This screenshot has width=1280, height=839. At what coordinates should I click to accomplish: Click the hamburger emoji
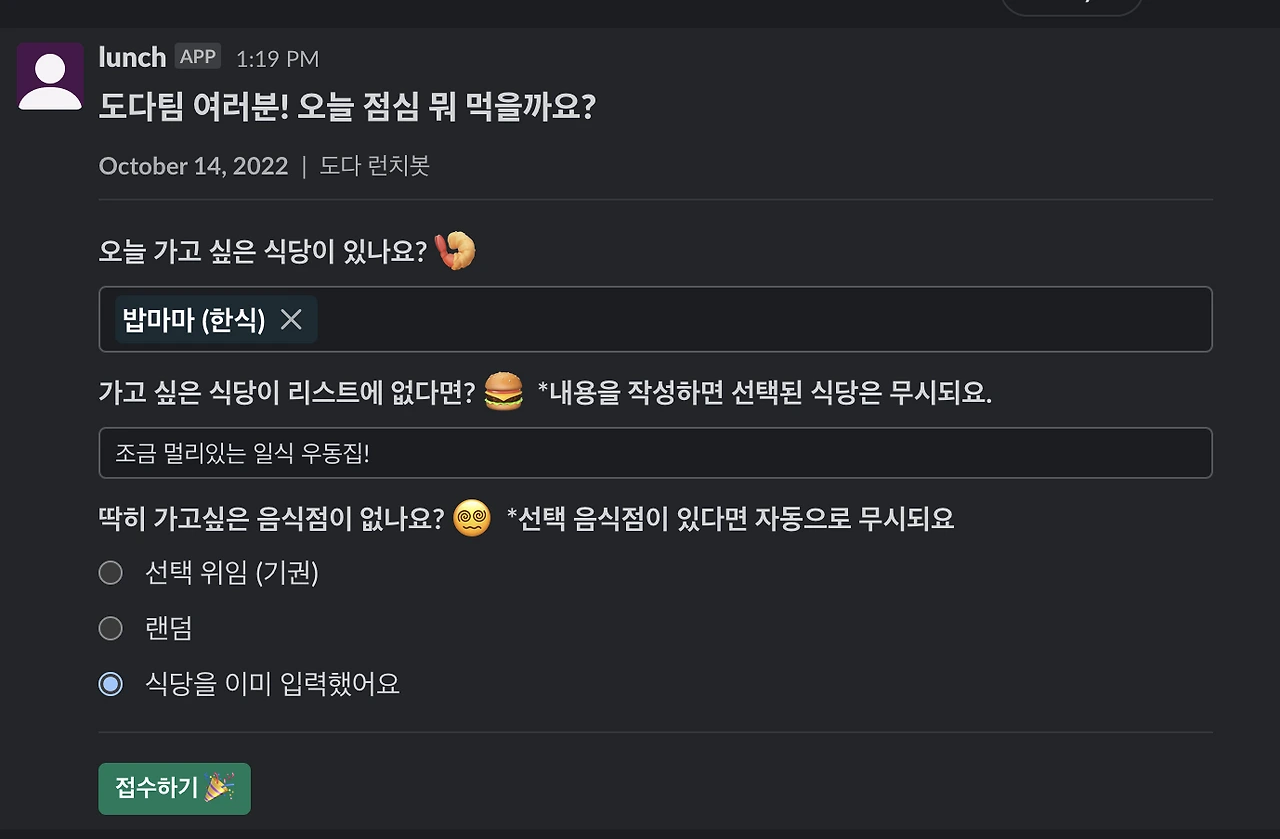pos(503,391)
